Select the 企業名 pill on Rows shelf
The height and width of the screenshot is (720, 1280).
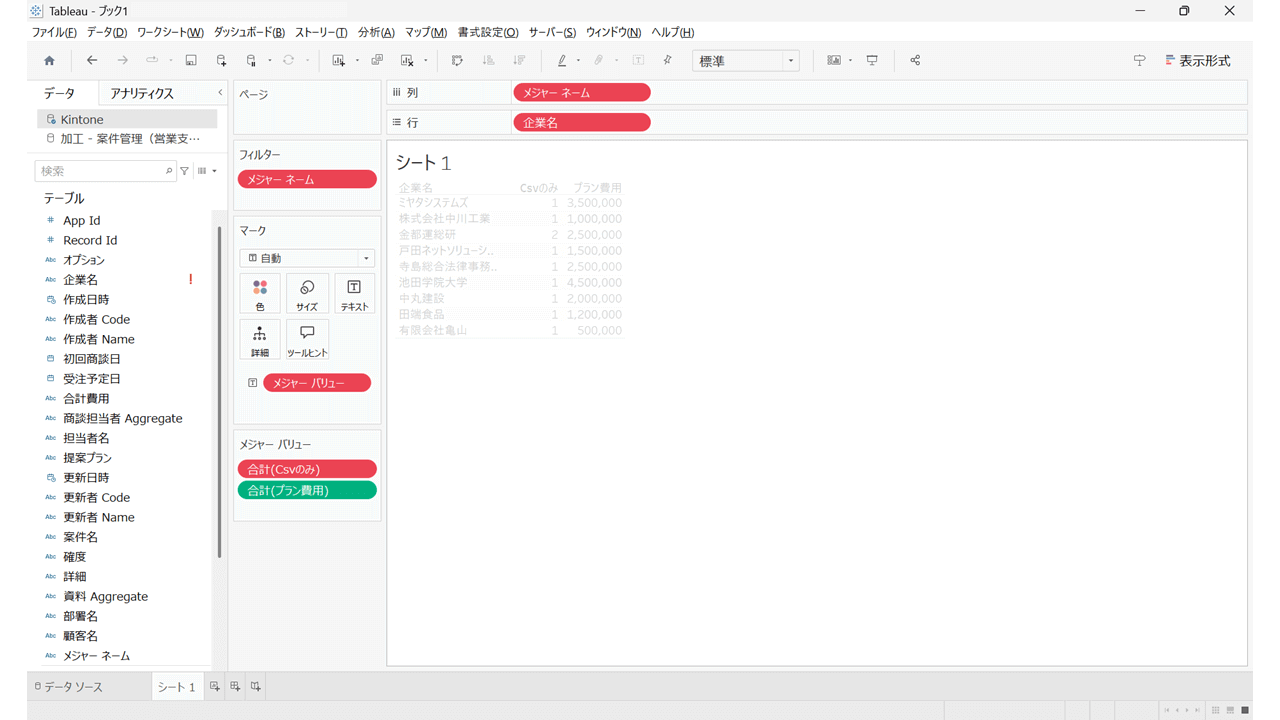(x=582, y=123)
